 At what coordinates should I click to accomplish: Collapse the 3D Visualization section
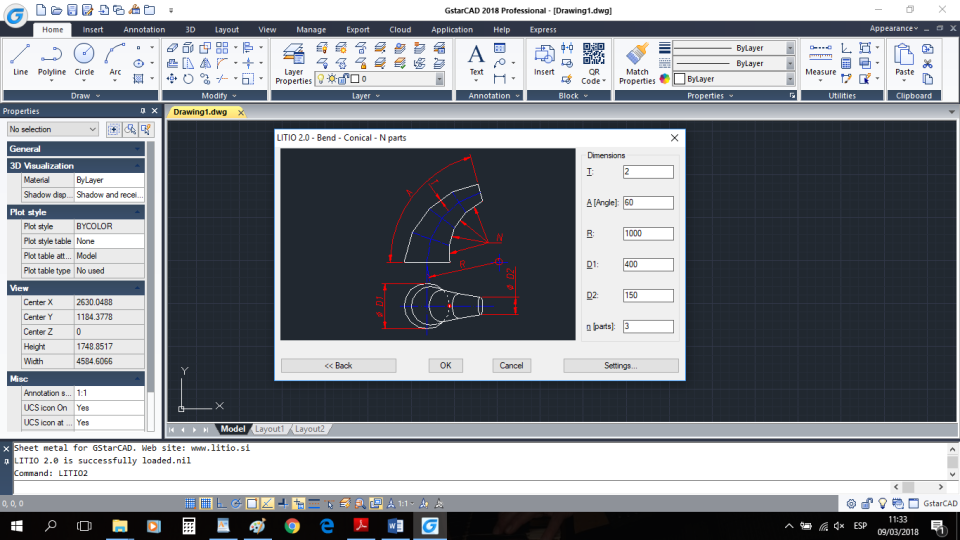tap(76, 165)
